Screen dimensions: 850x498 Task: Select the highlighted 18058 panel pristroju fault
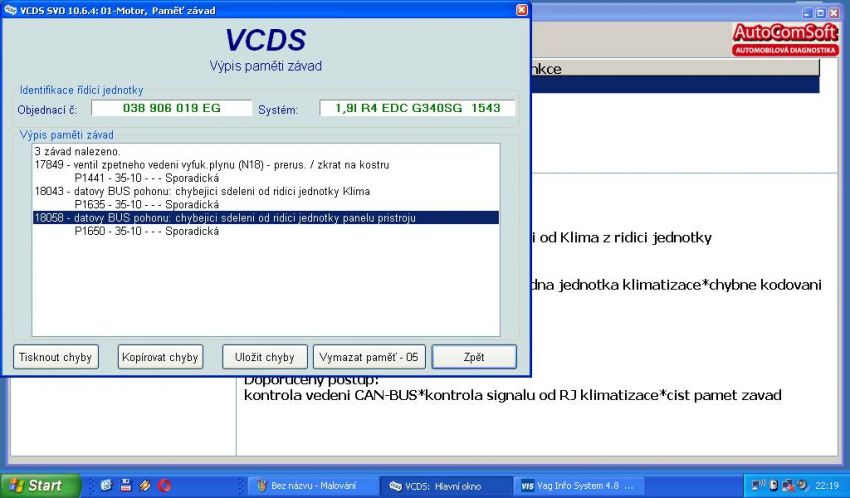(x=266, y=218)
